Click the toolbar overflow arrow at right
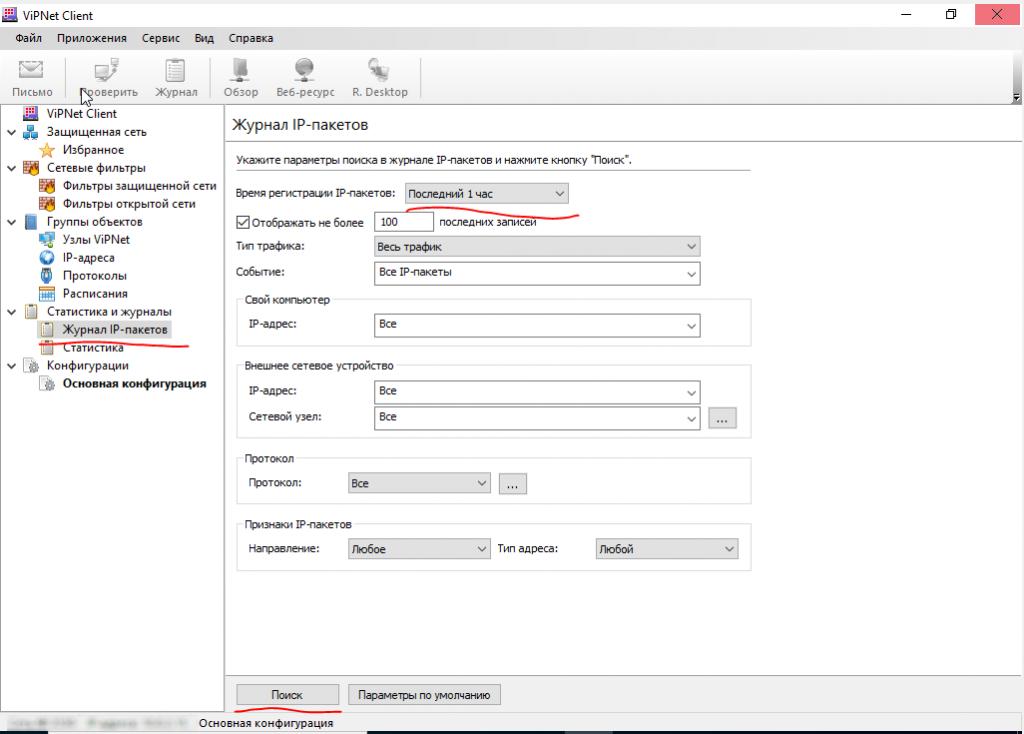 [x=1016, y=97]
